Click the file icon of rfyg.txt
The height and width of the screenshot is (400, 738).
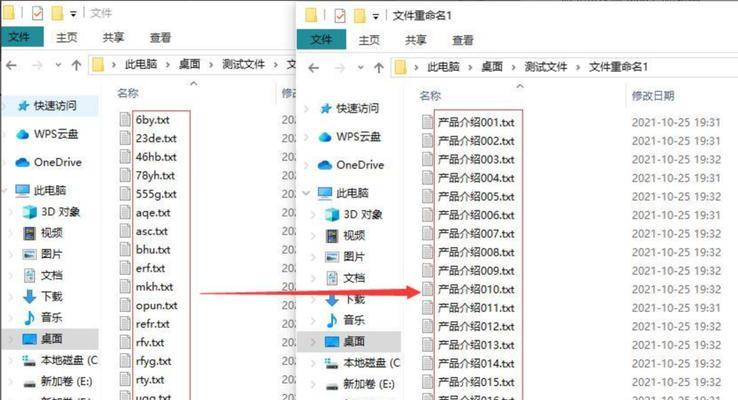pyautogui.click(x=125, y=361)
